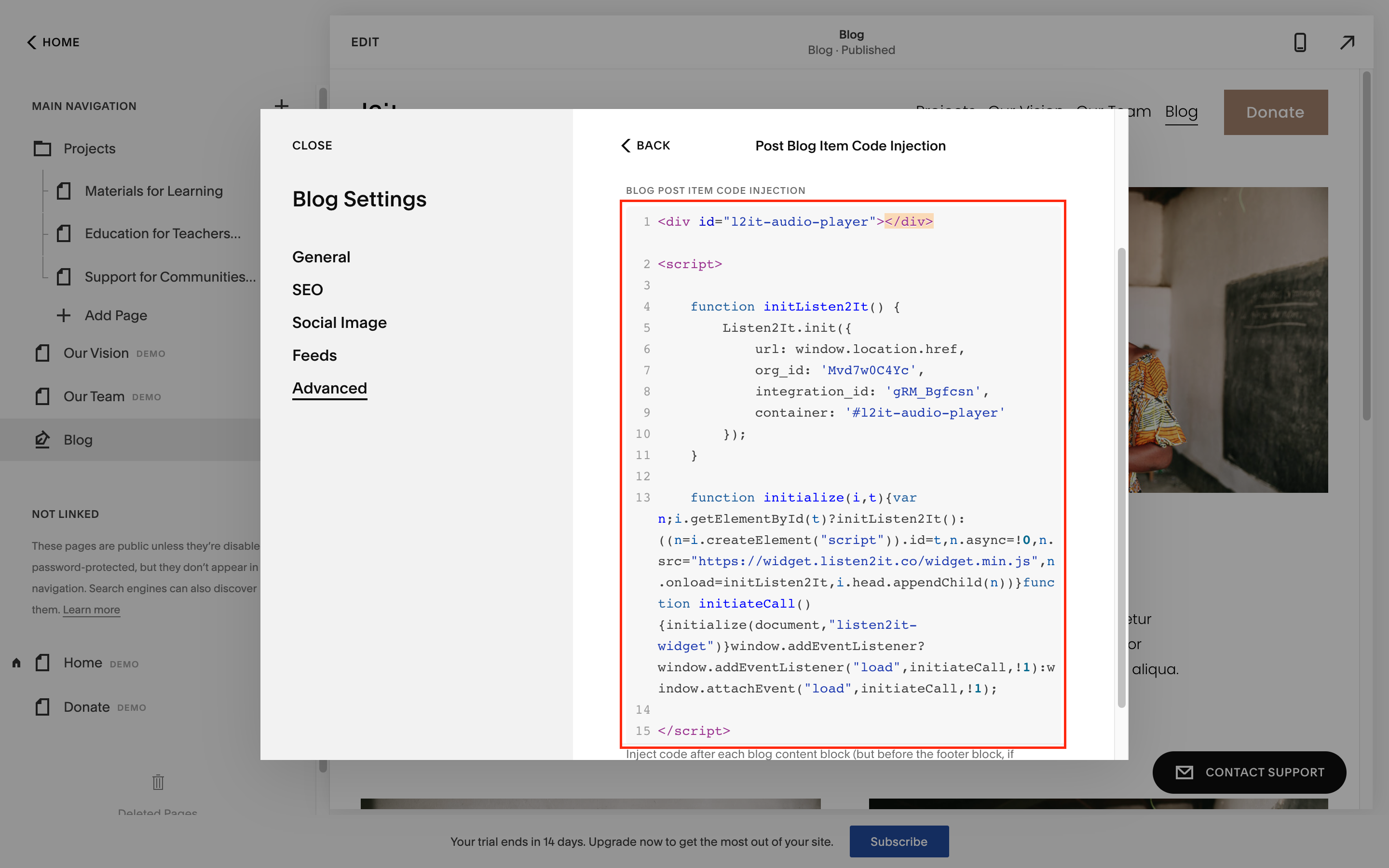
Task: Click the envelope icon in Contact Support
Action: coord(1184,772)
